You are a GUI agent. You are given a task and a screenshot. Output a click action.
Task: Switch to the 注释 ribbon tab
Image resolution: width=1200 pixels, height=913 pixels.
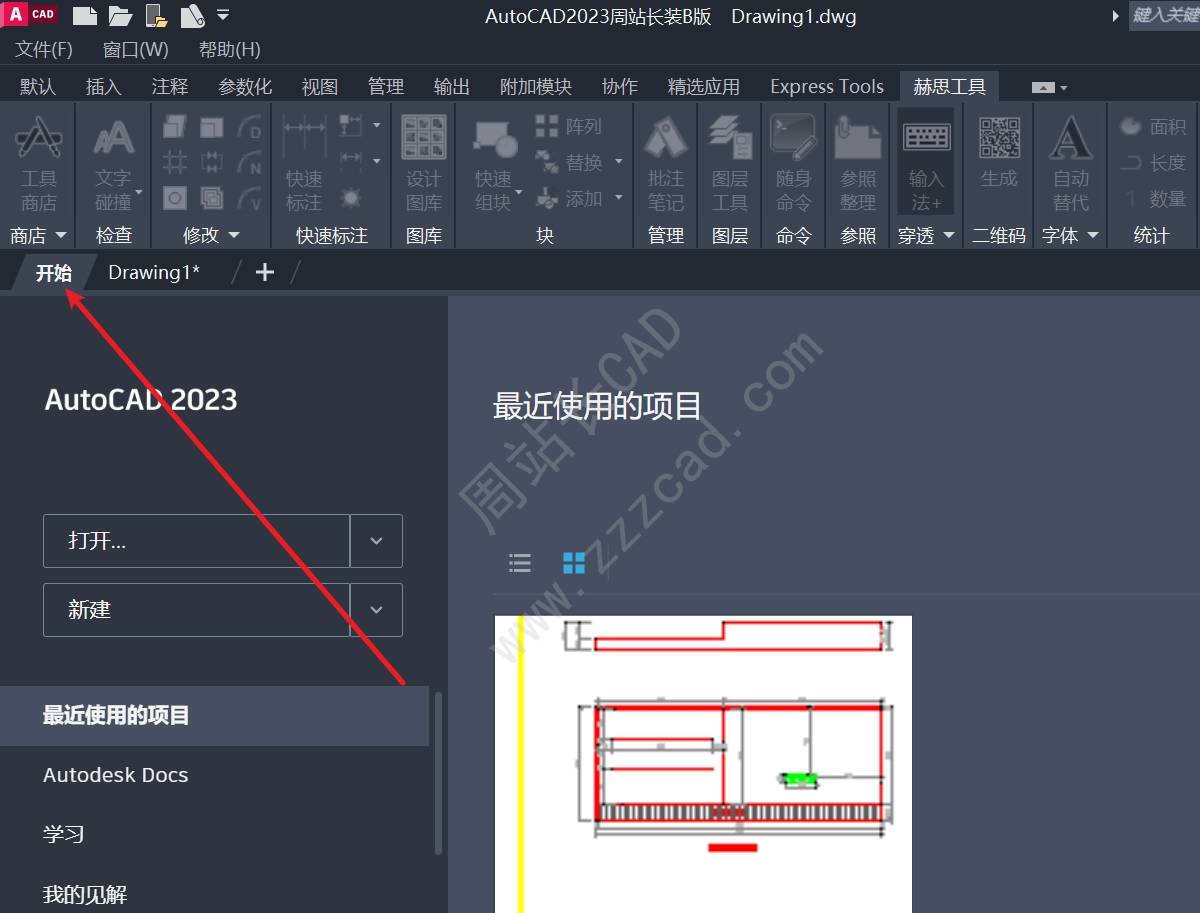[170, 87]
